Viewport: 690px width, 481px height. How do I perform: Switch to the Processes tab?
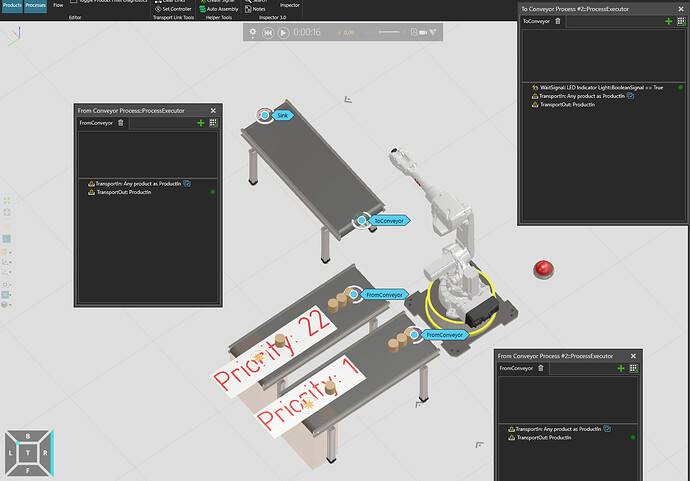click(x=36, y=5)
